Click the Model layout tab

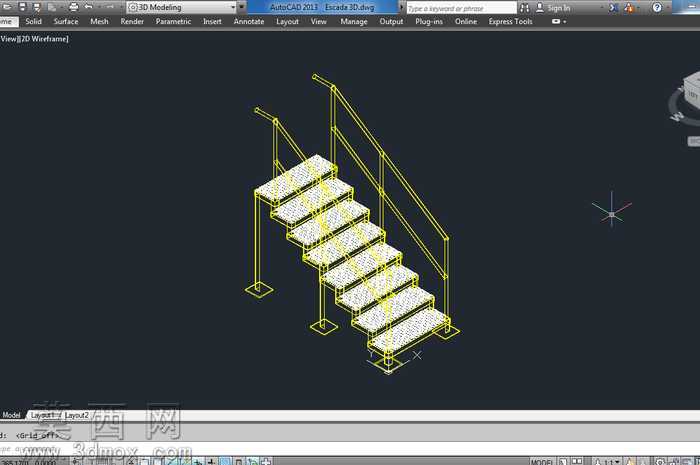(11, 415)
